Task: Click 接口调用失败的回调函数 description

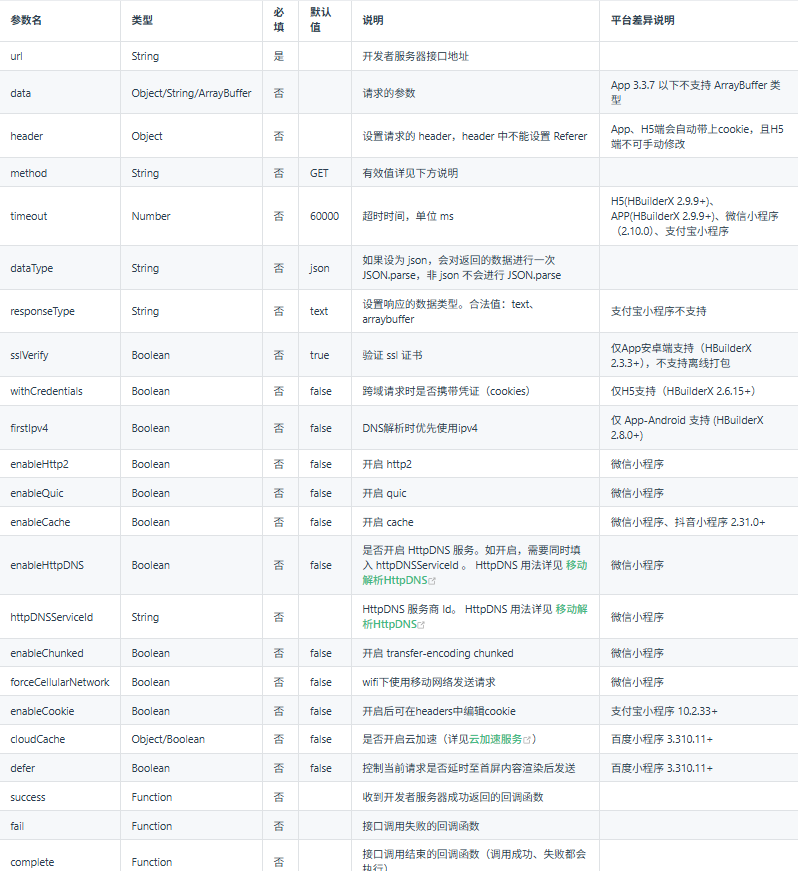Action: point(420,826)
